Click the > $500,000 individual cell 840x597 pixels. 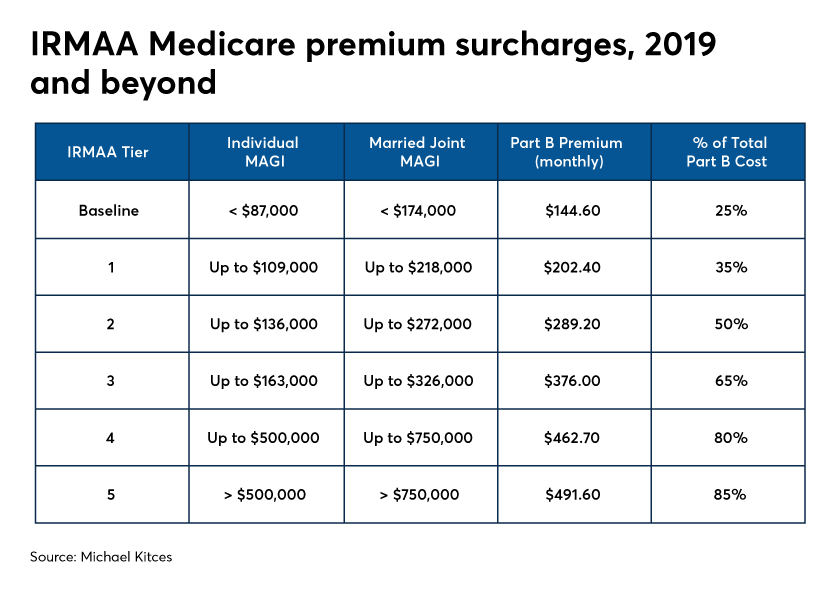(265, 495)
